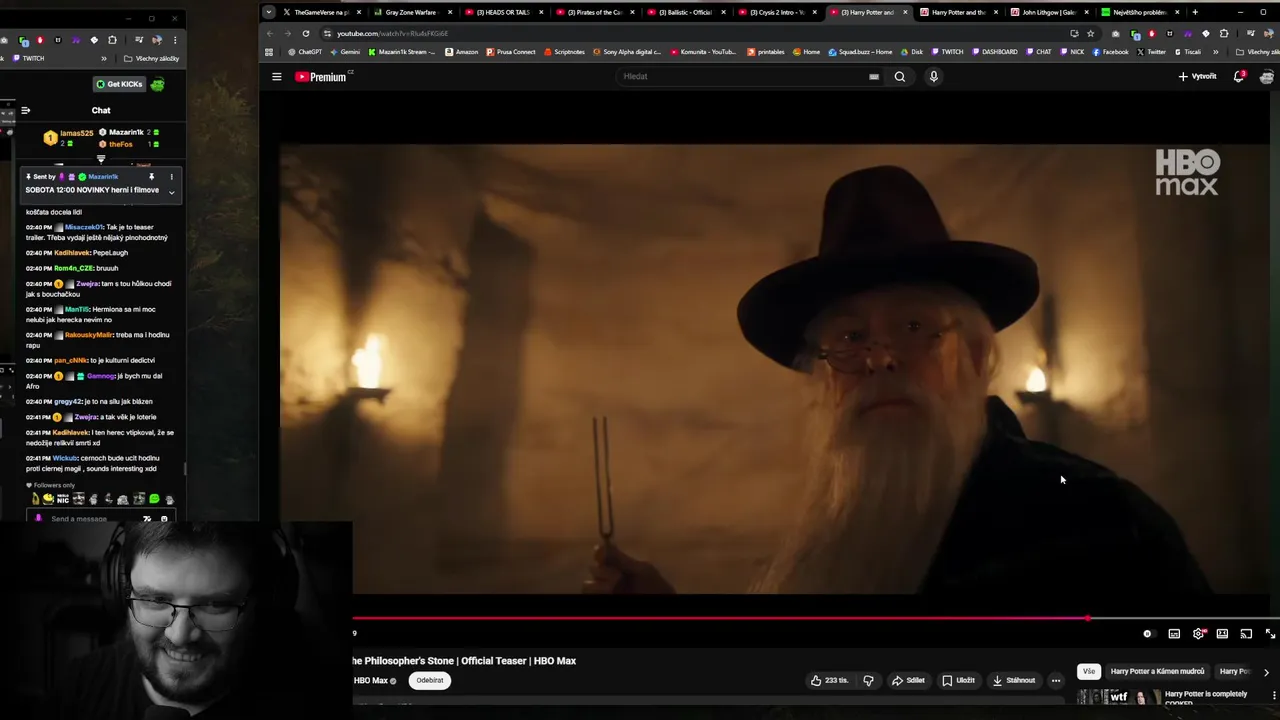Open HBO Max channel link

pos(371,681)
